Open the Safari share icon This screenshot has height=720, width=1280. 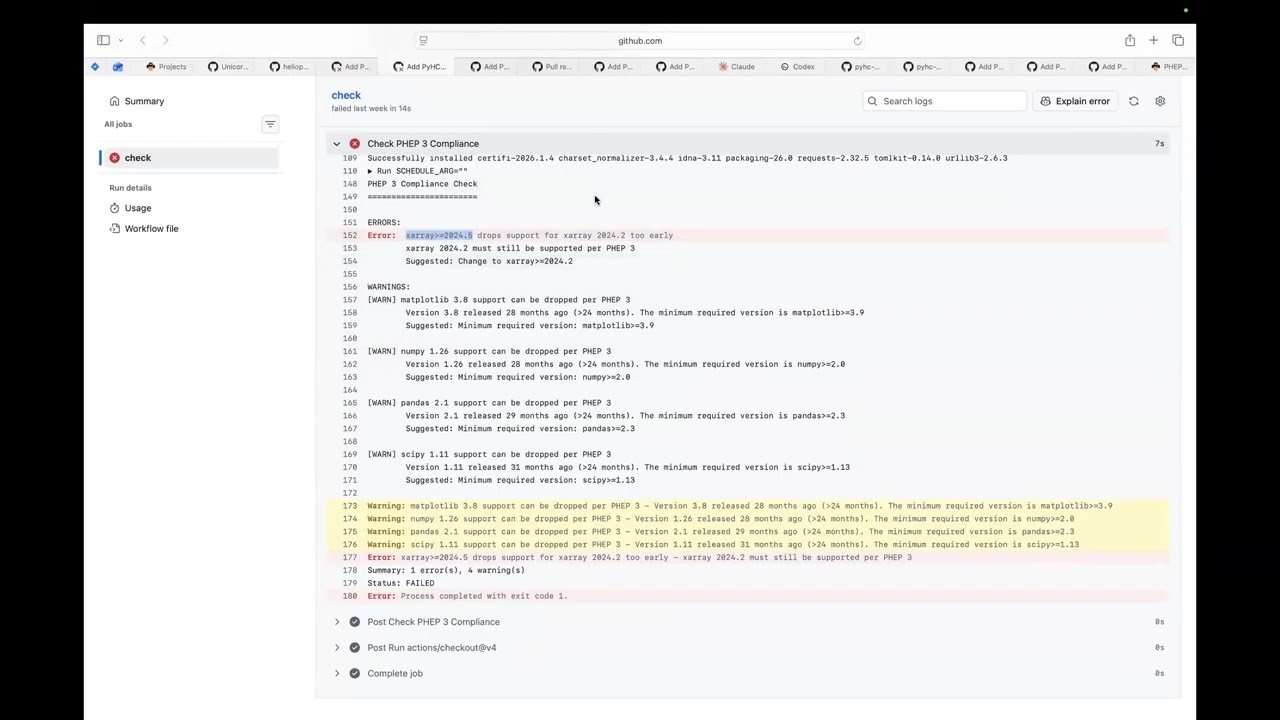coord(1130,40)
